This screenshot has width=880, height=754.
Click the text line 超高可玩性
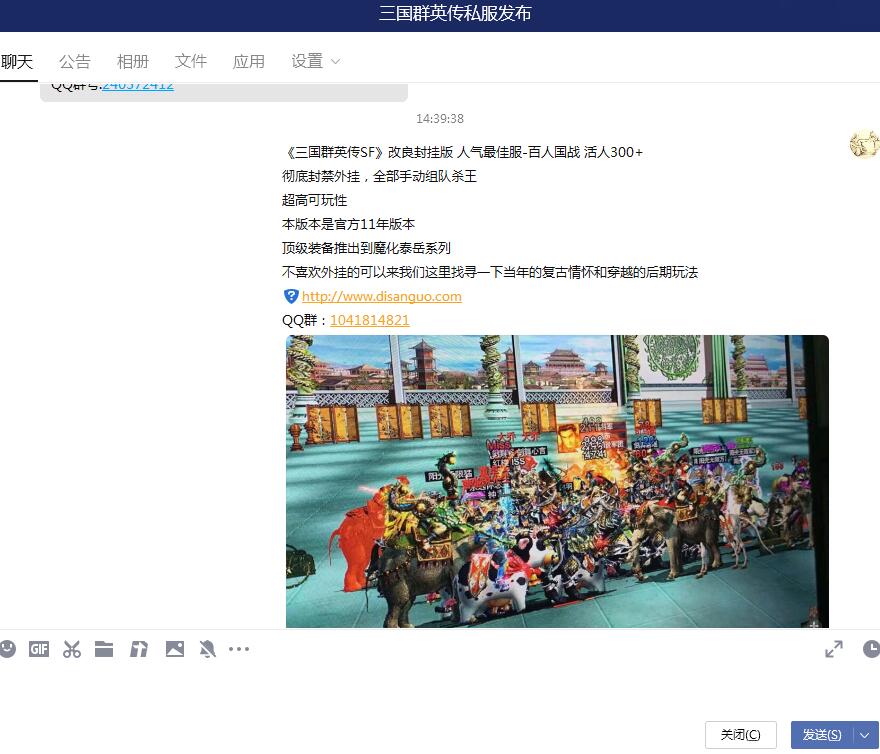[314, 200]
